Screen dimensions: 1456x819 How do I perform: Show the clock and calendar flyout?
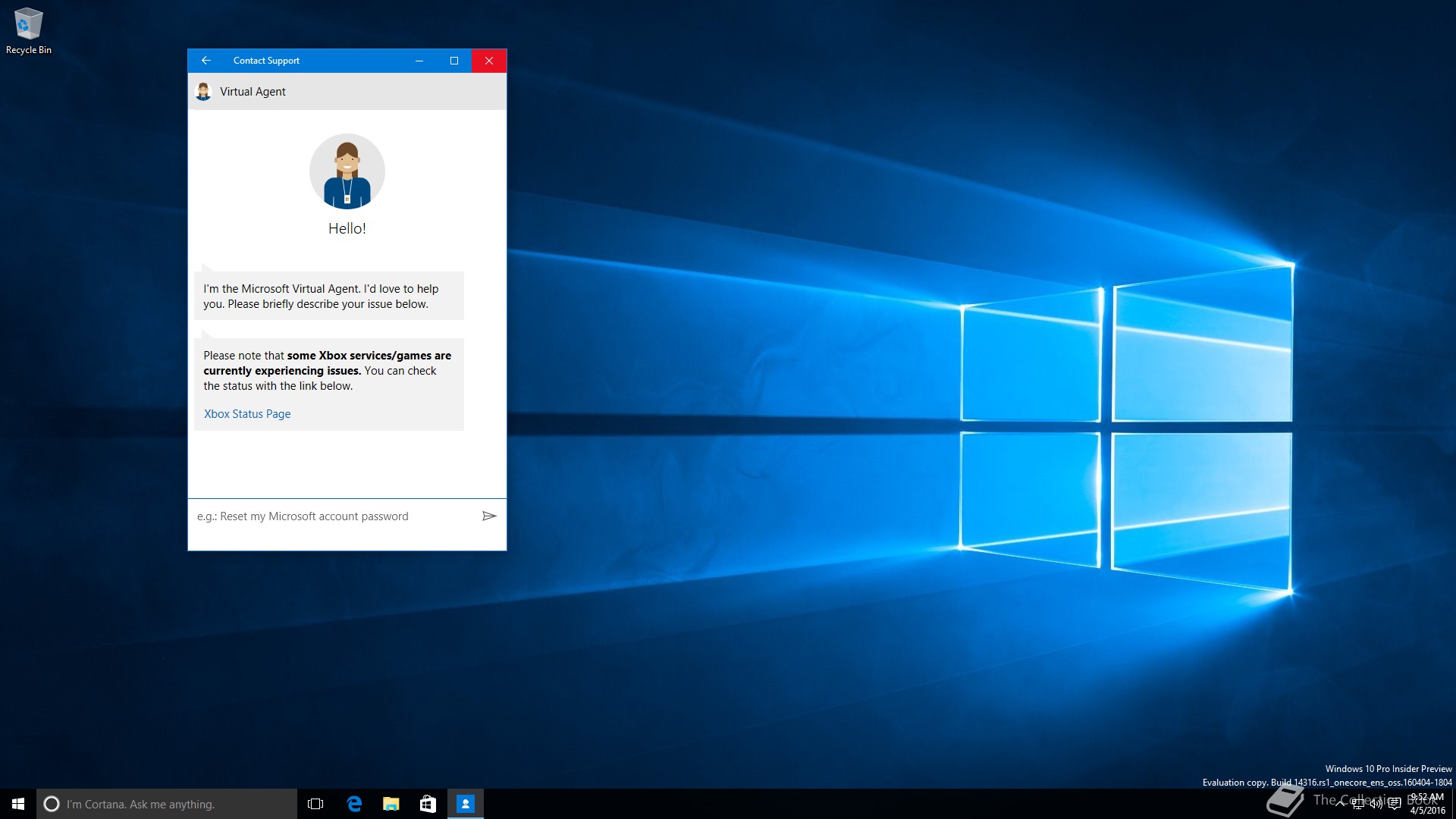[x=1427, y=804]
